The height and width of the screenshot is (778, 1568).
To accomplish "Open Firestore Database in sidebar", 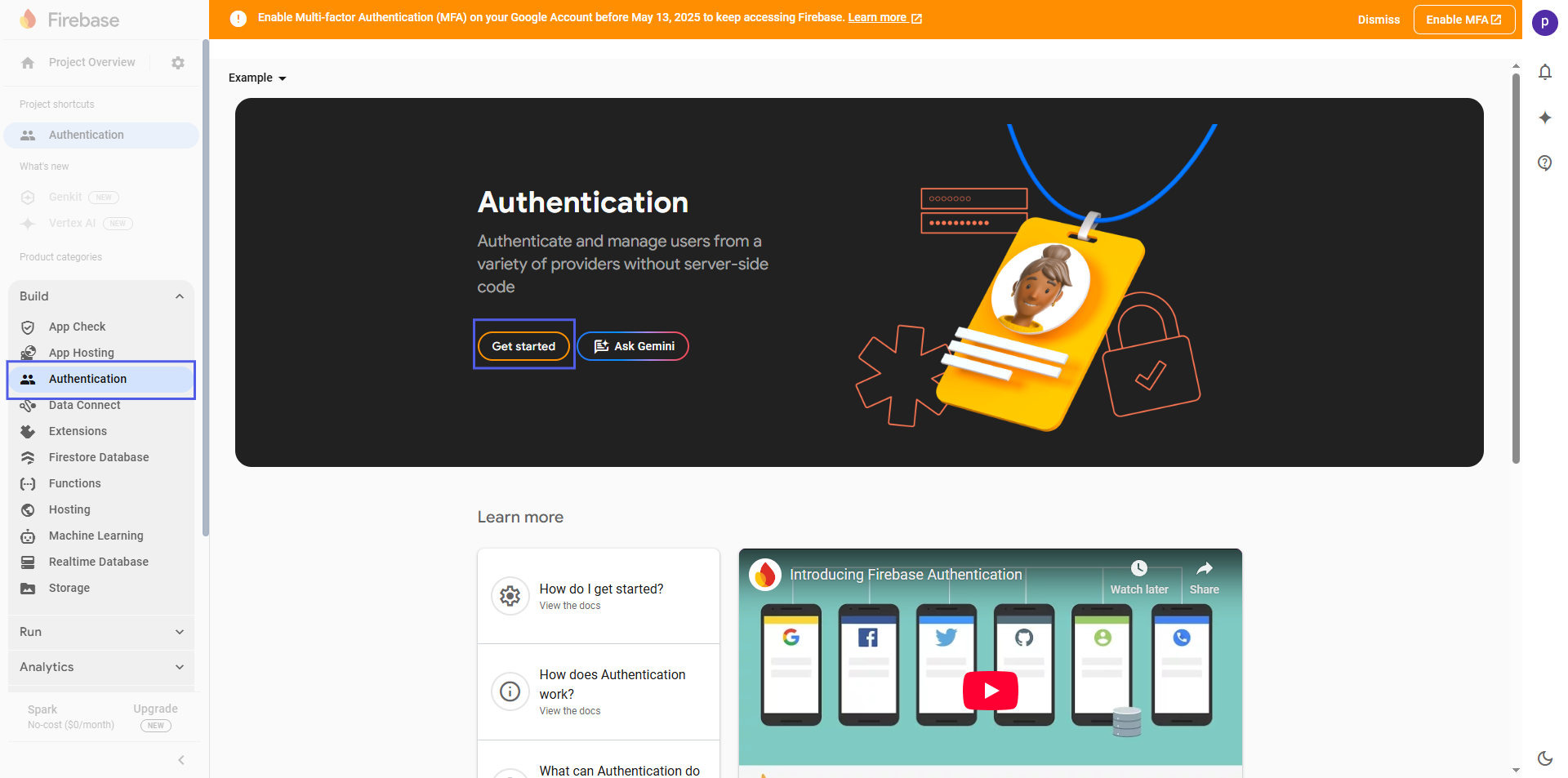I will (99, 457).
